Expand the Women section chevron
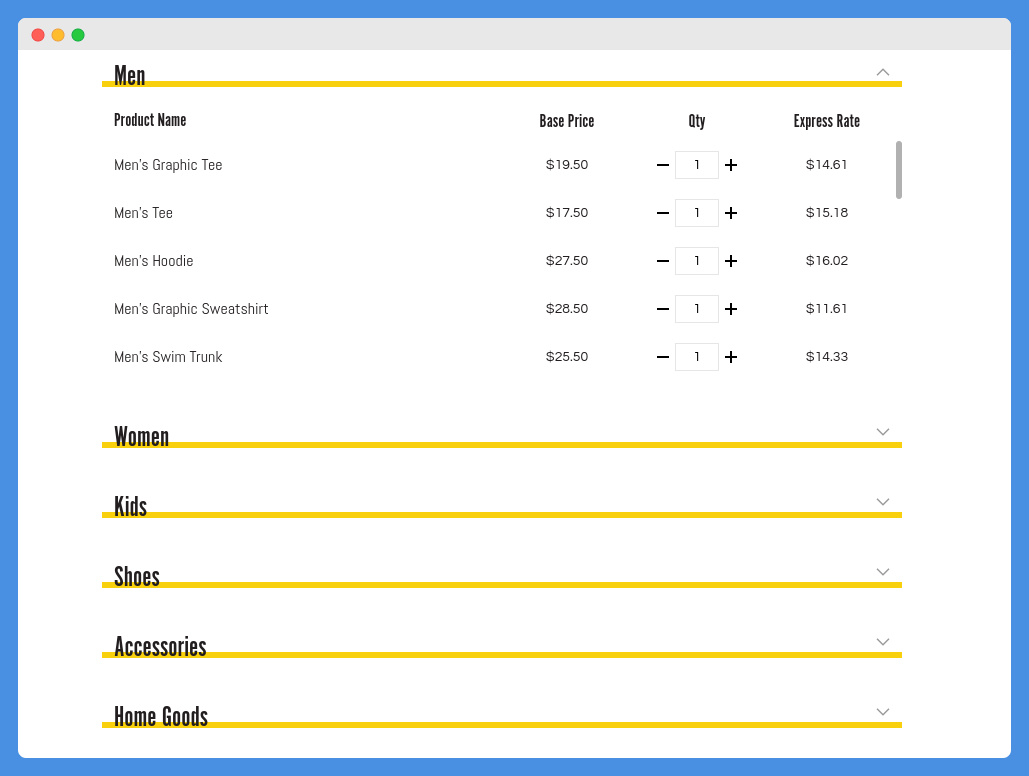The width and height of the screenshot is (1029, 776). 883,432
